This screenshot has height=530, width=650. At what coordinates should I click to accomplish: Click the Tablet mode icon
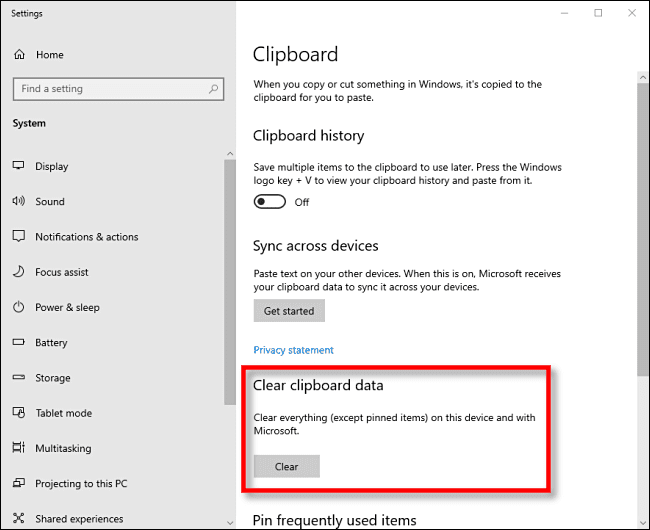(18, 413)
